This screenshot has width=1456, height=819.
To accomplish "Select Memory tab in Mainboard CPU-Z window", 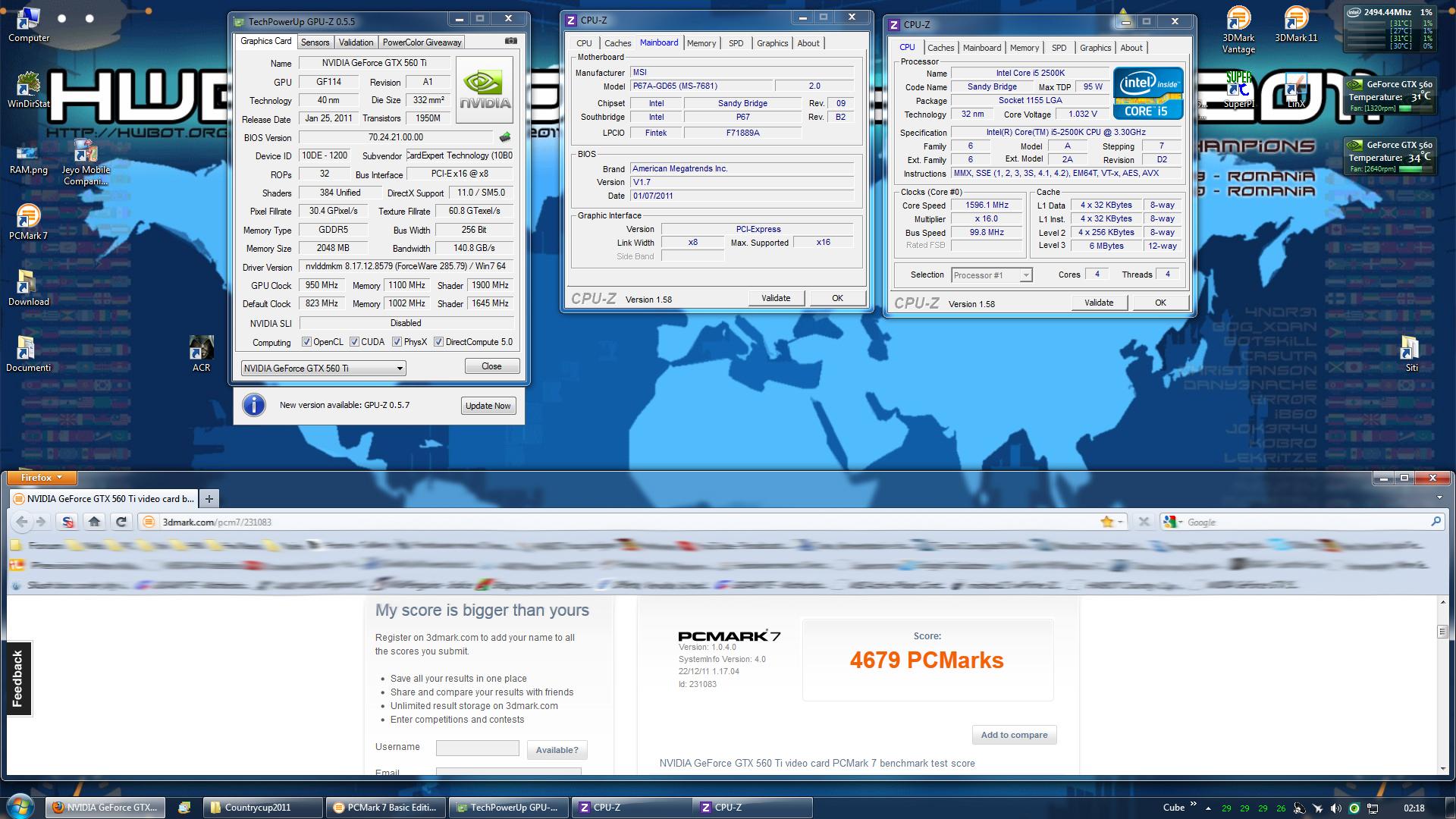I will pyautogui.click(x=701, y=43).
